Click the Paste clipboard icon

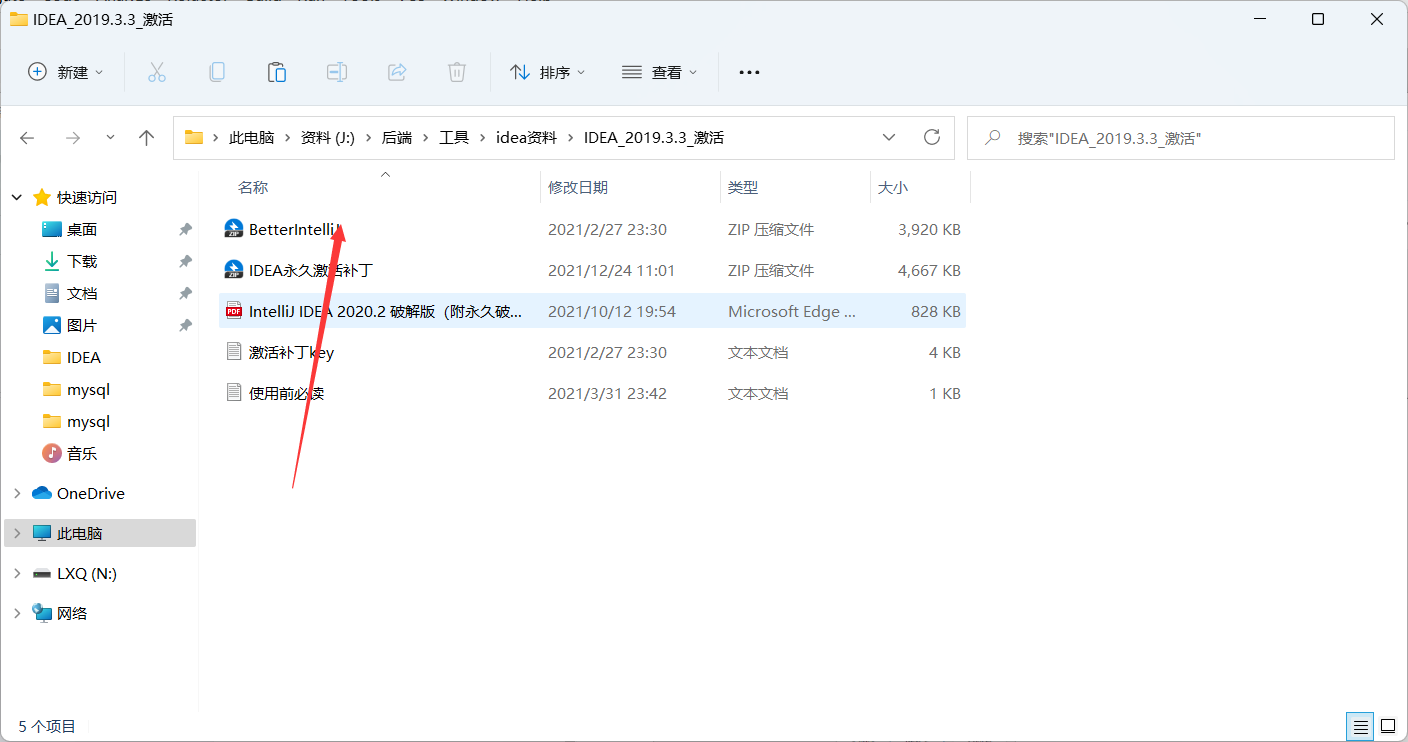[277, 72]
